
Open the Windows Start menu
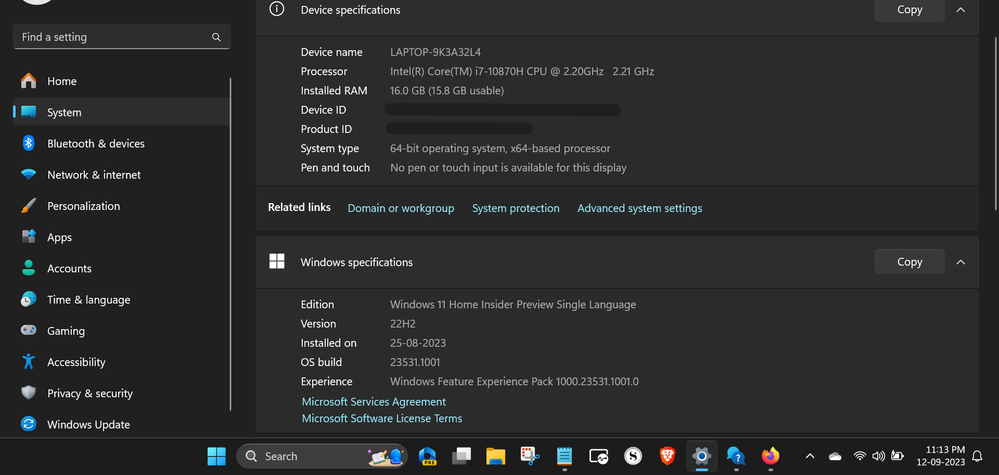[x=216, y=456]
